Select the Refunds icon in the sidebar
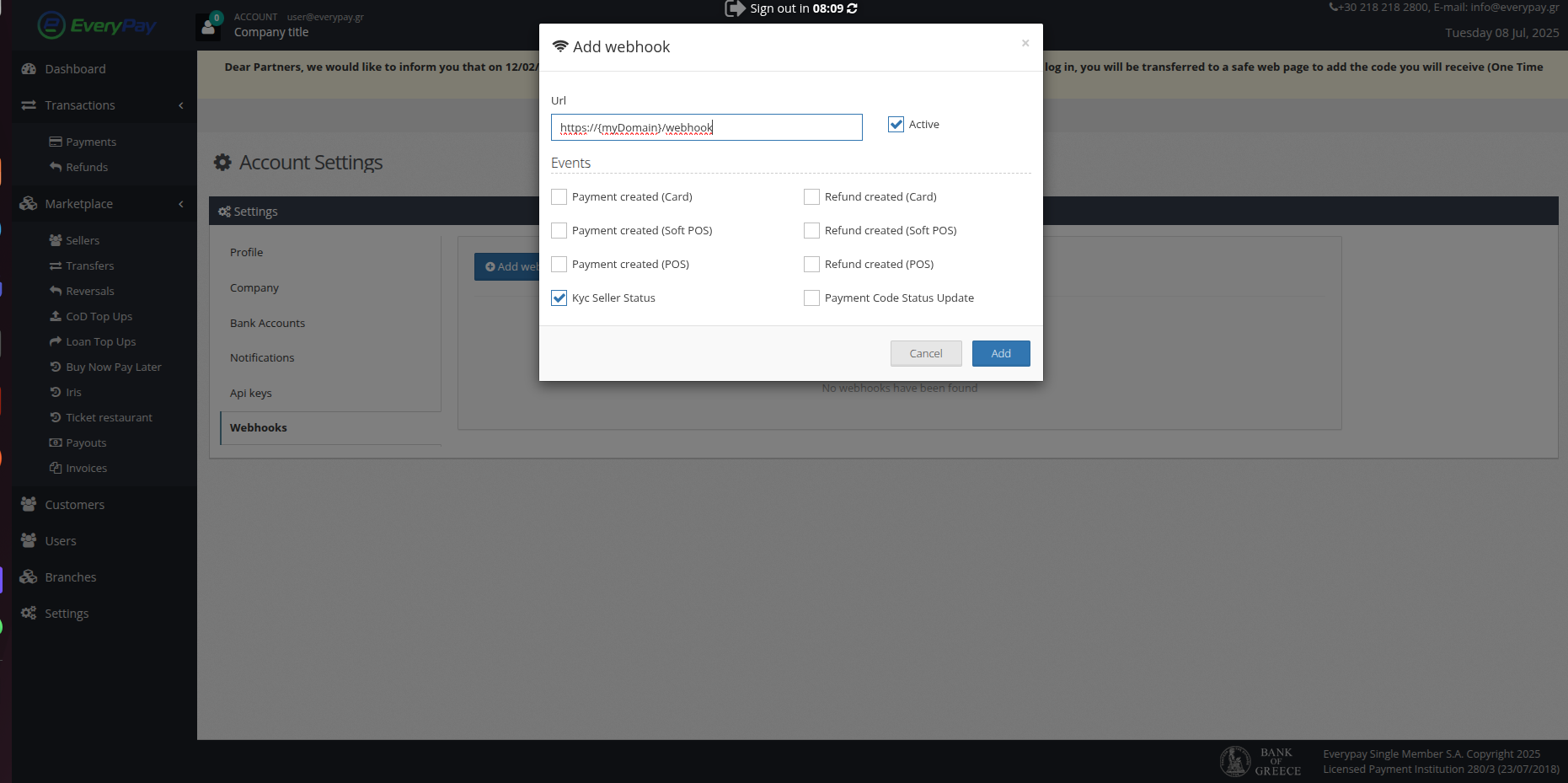 click(56, 167)
